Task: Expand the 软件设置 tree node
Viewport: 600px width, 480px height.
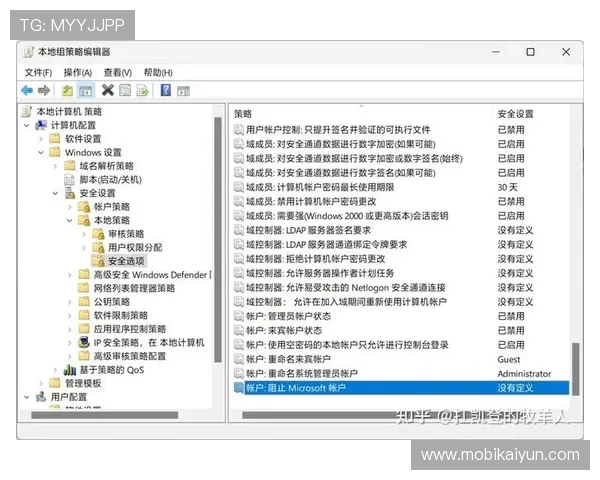Action: pyautogui.click(x=41, y=139)
